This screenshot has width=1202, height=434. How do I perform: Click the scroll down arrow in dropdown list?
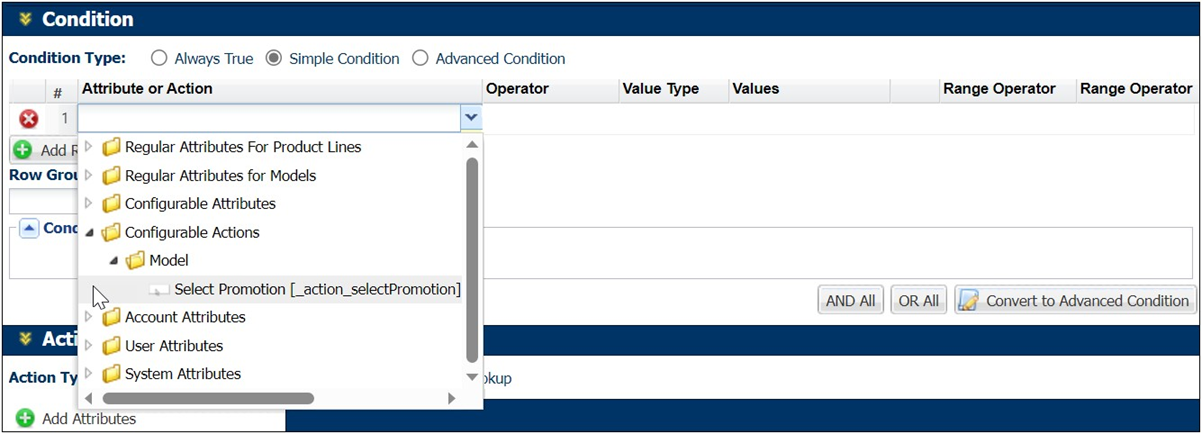(x=472, y=377)
